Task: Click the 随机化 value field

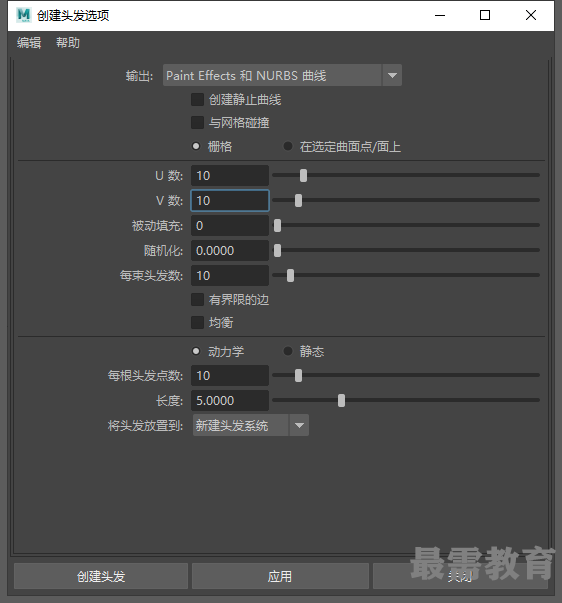Action: [230, 250]
